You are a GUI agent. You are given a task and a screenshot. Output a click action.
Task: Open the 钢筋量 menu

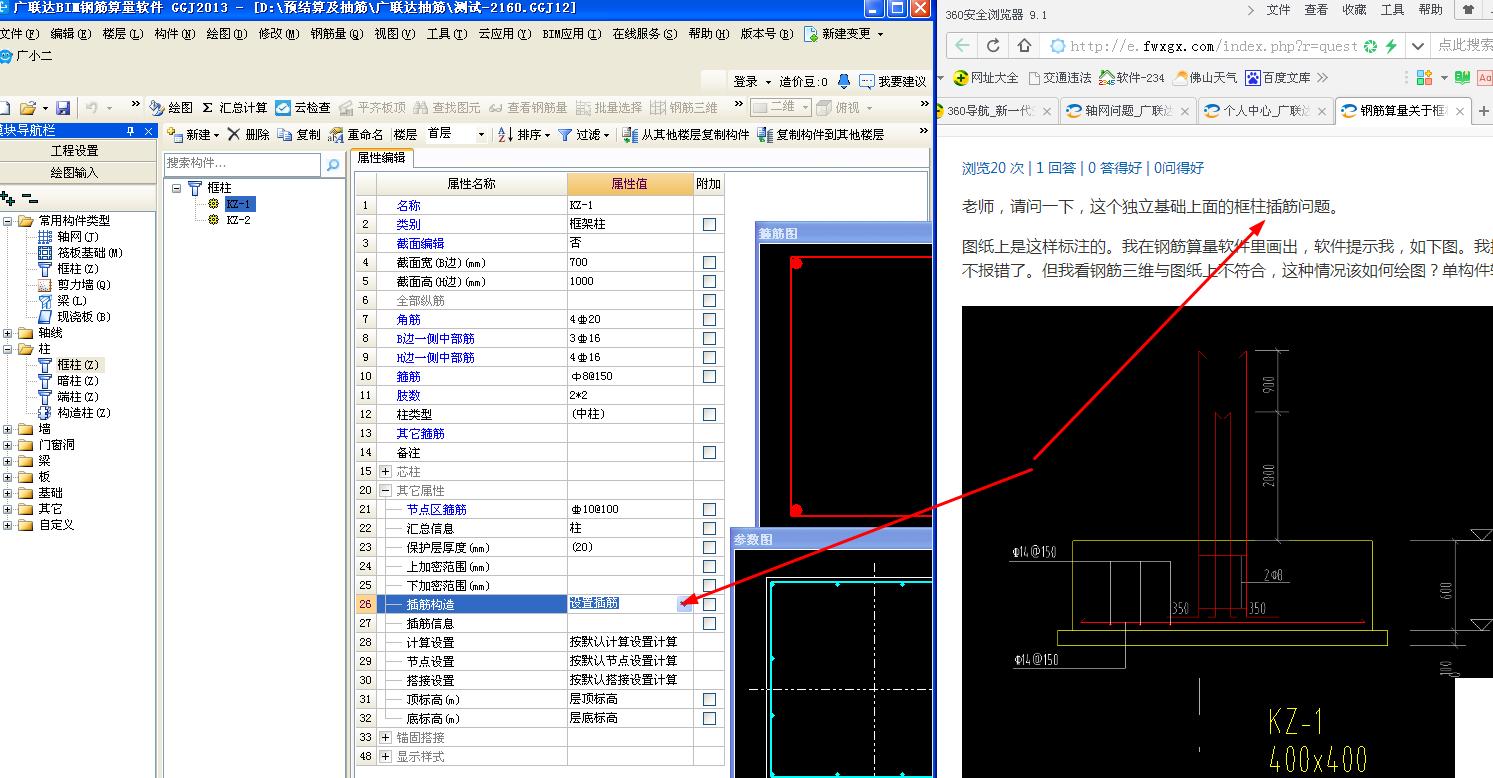point(336,34)
